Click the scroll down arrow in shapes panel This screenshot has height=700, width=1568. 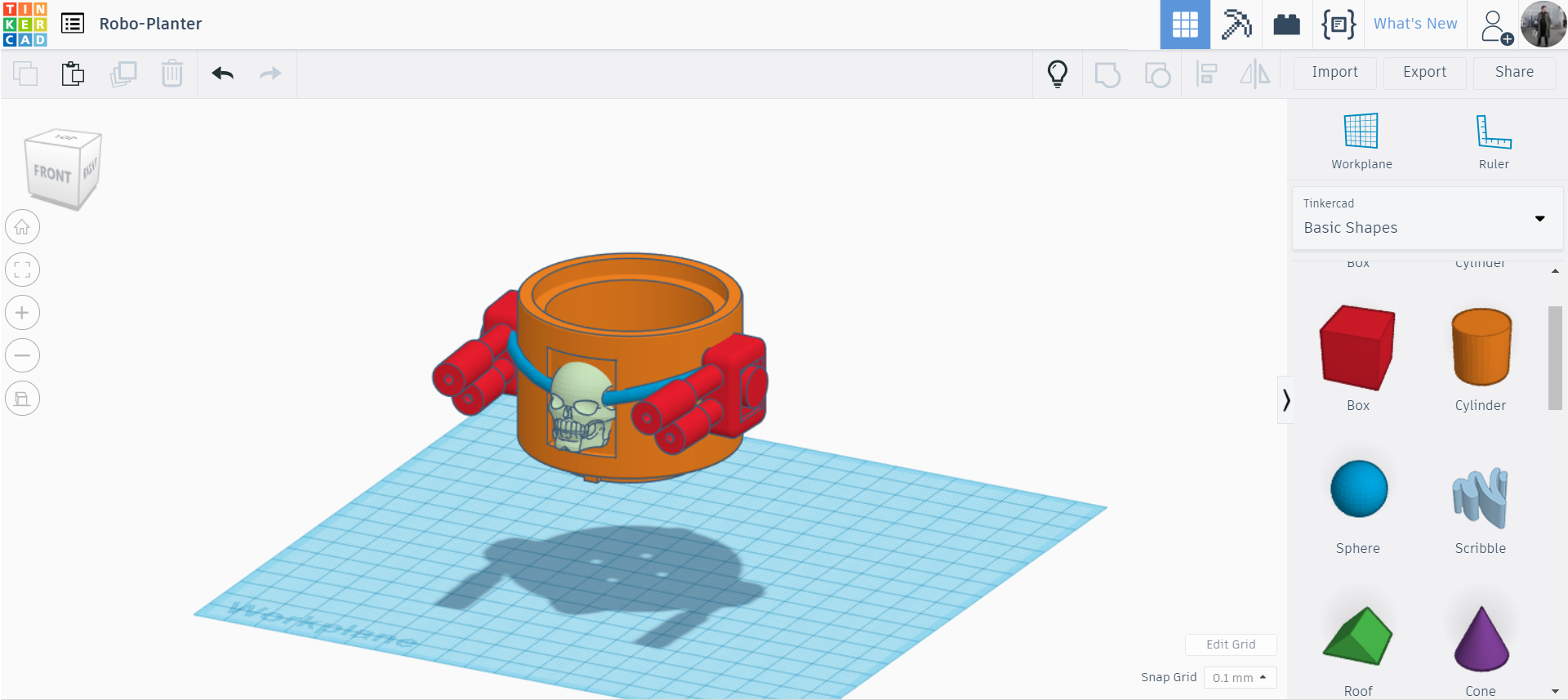pyautogui.click(x=1555, y=691)
